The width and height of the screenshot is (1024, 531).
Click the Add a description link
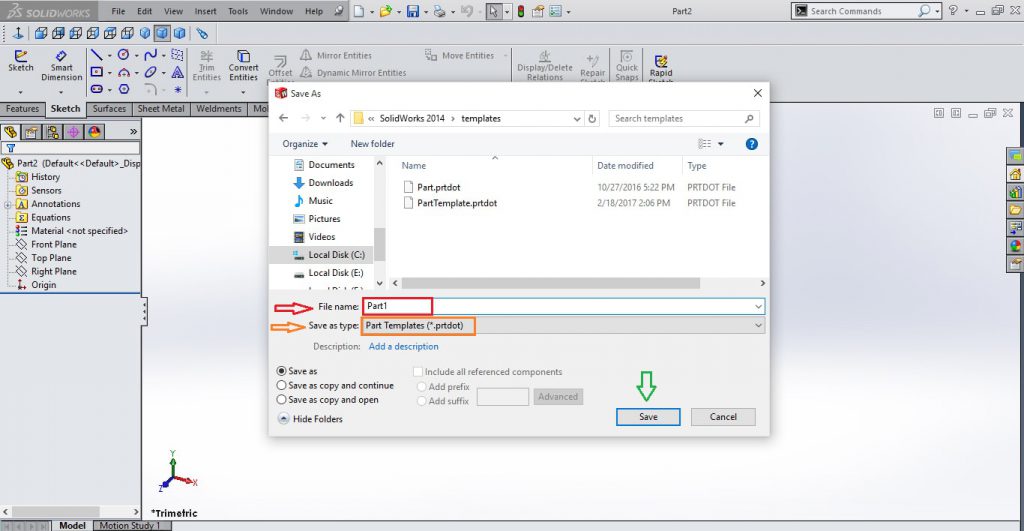click(404, 346)
